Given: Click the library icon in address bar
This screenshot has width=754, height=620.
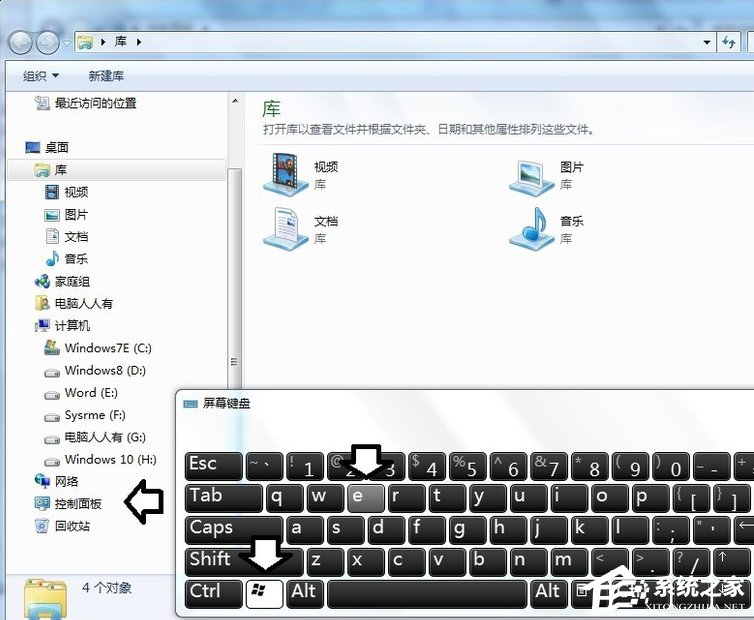Looking at the screenshot, I should click(86, 42).
